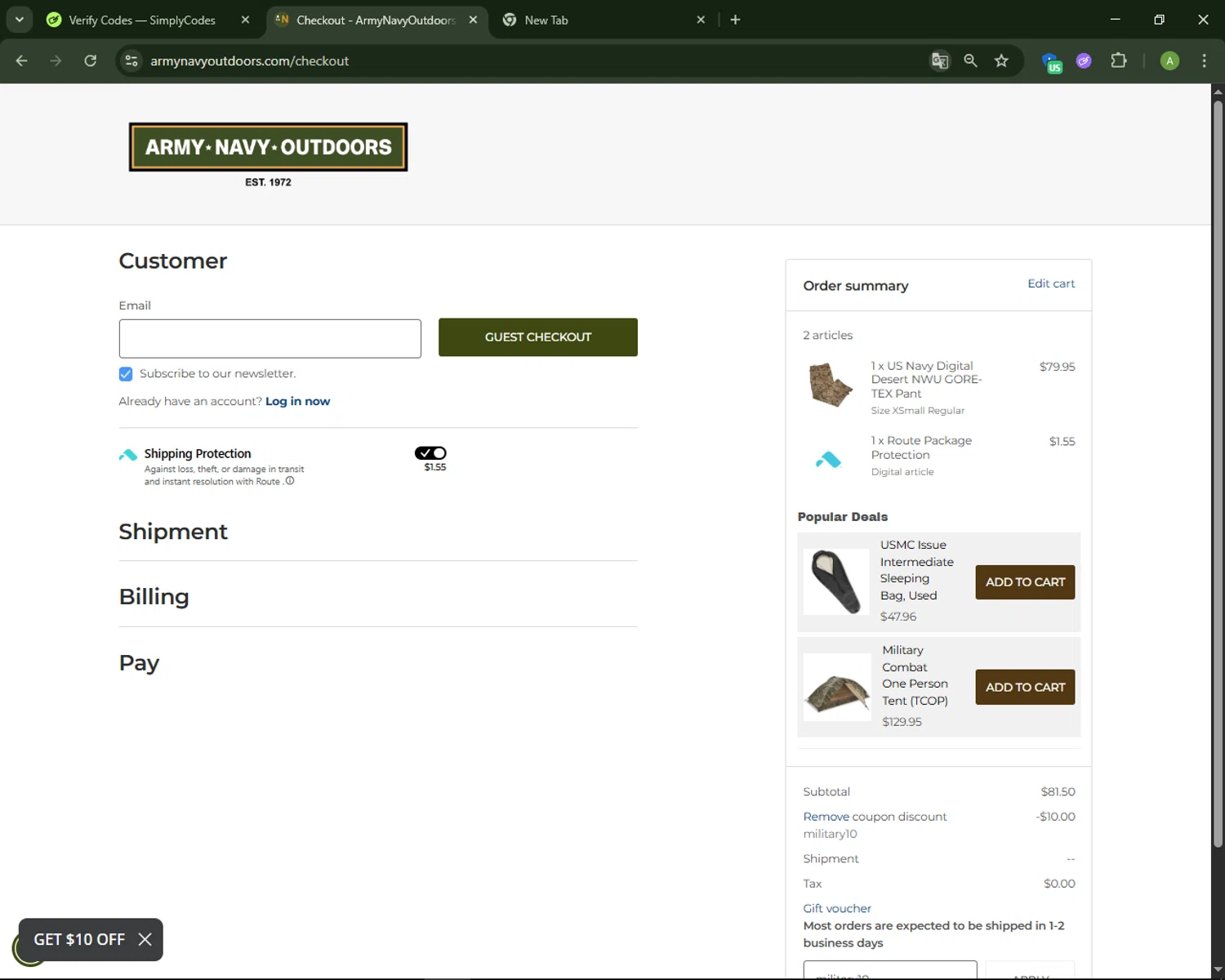Click the Route Package Protection item title
Viewport: 1225px width, 980px height.
coord(921,448)
